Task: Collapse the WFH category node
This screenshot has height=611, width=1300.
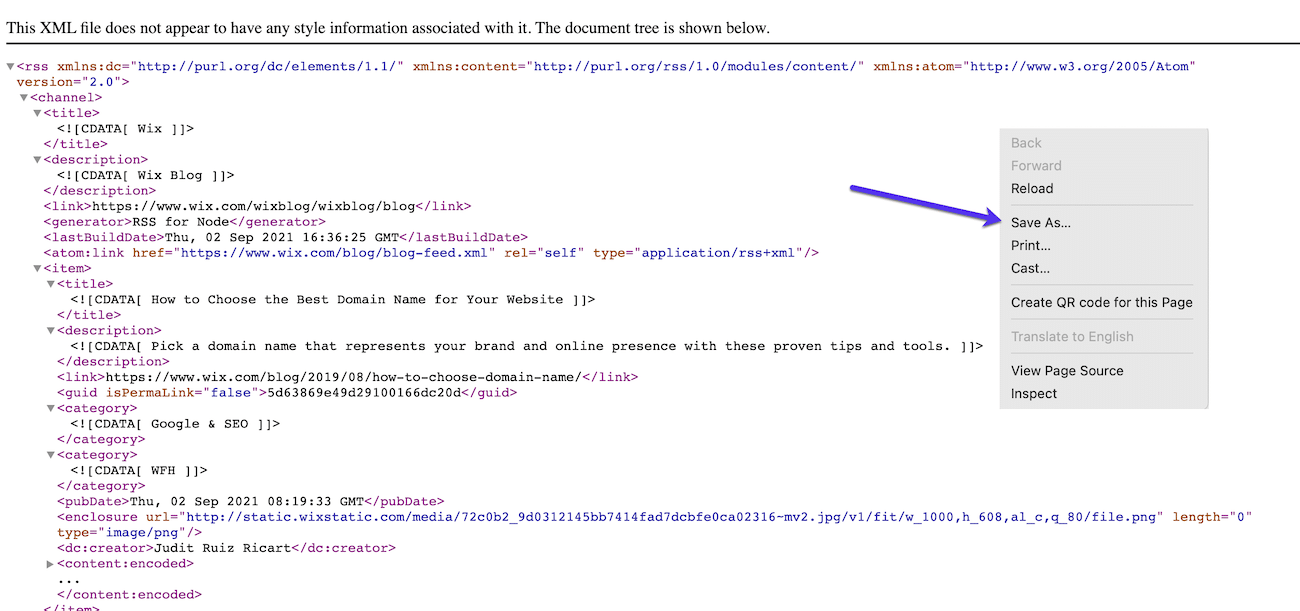Action: point(49,454)
